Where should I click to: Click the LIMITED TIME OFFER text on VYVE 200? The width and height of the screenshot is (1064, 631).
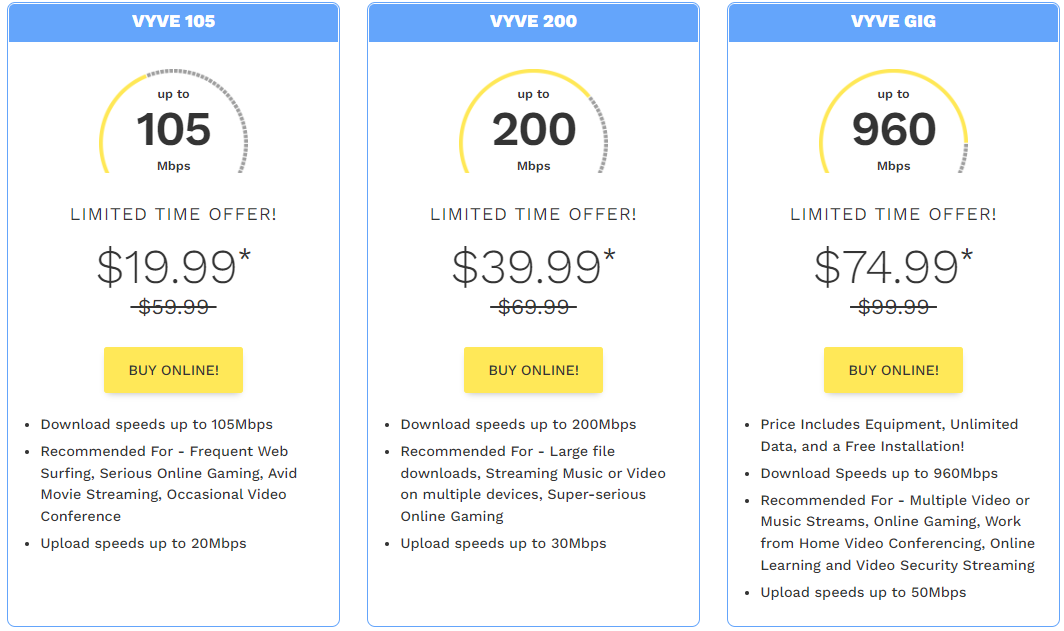coord(533,213)
